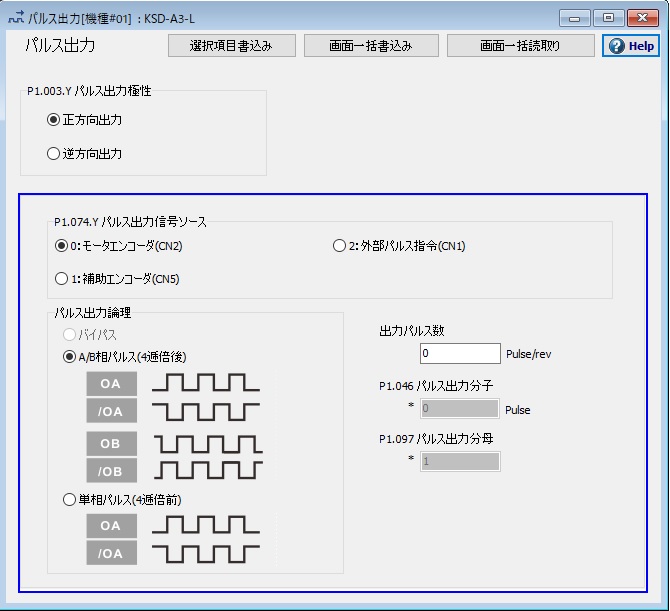Click the OA label under A/B相パルス
Screen dimensions: 670x611
[111, 382]
